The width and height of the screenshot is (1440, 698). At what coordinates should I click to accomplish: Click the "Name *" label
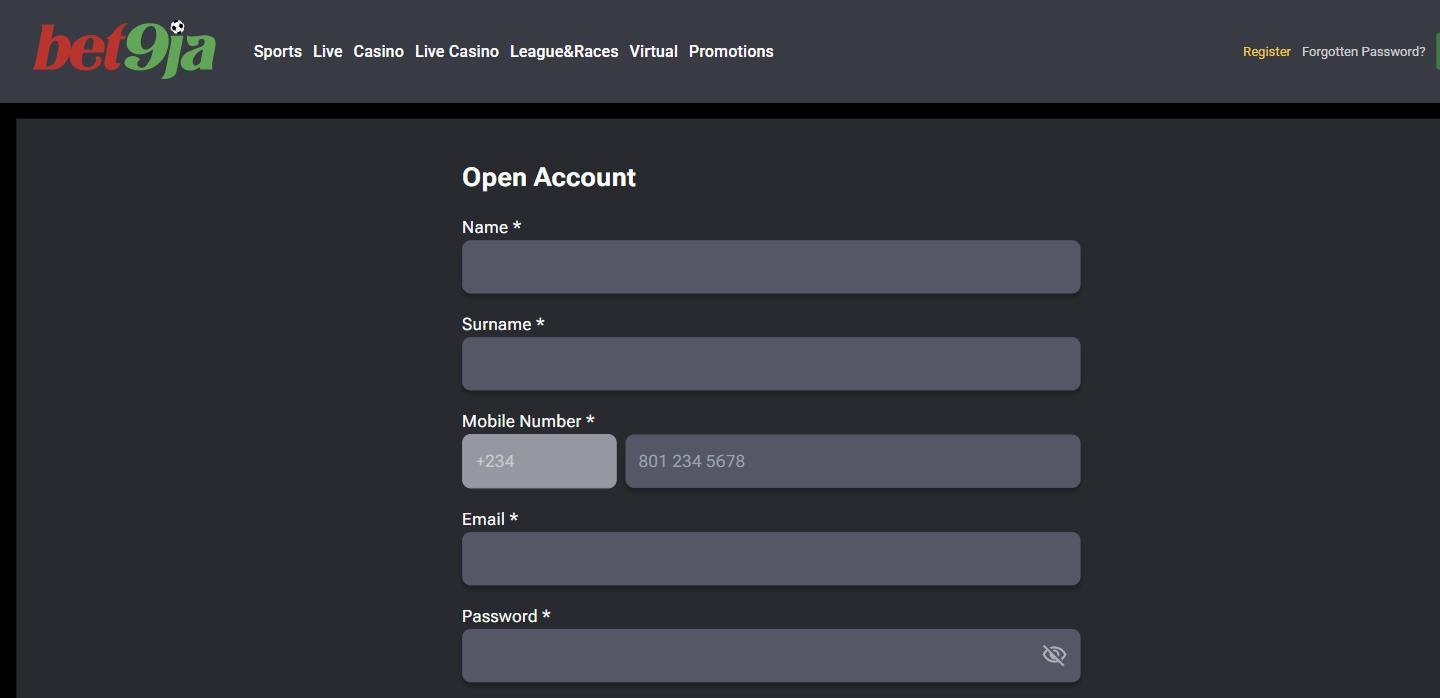click(491, 227)
